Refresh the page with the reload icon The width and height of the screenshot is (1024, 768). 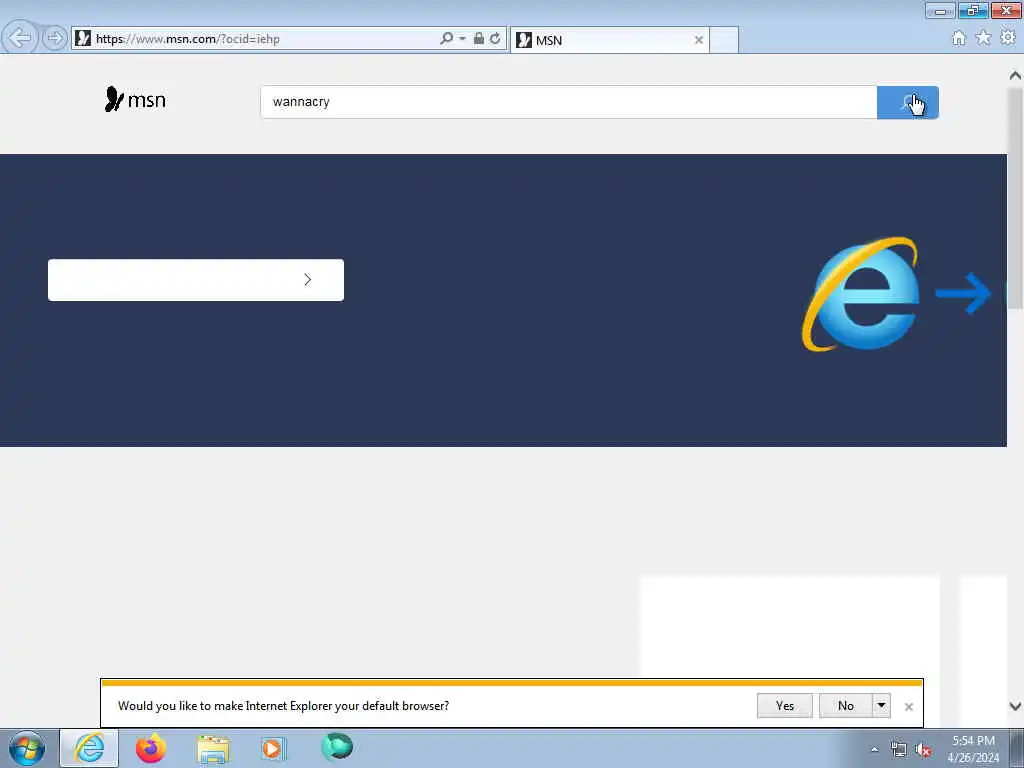pos(495,39)
